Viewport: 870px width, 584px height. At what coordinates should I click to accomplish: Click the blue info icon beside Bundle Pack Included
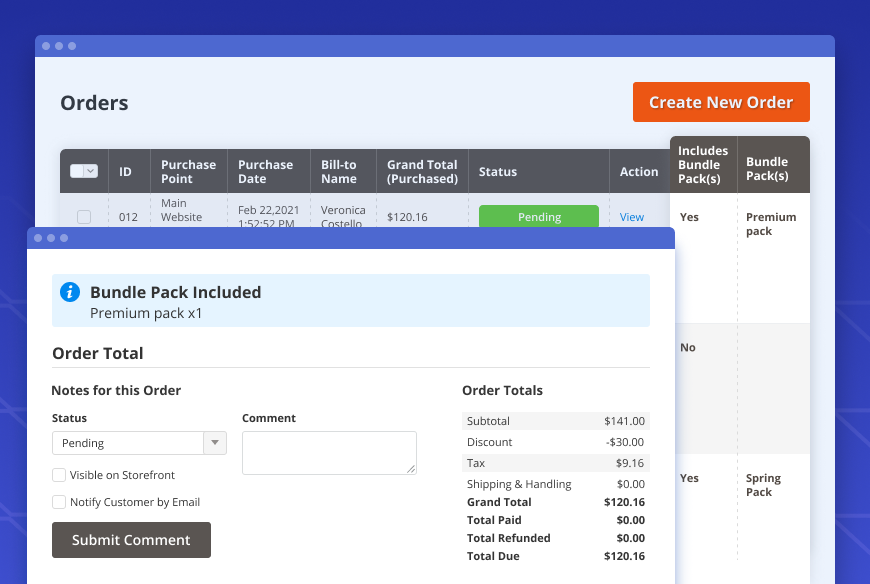[x=70, y=292]
